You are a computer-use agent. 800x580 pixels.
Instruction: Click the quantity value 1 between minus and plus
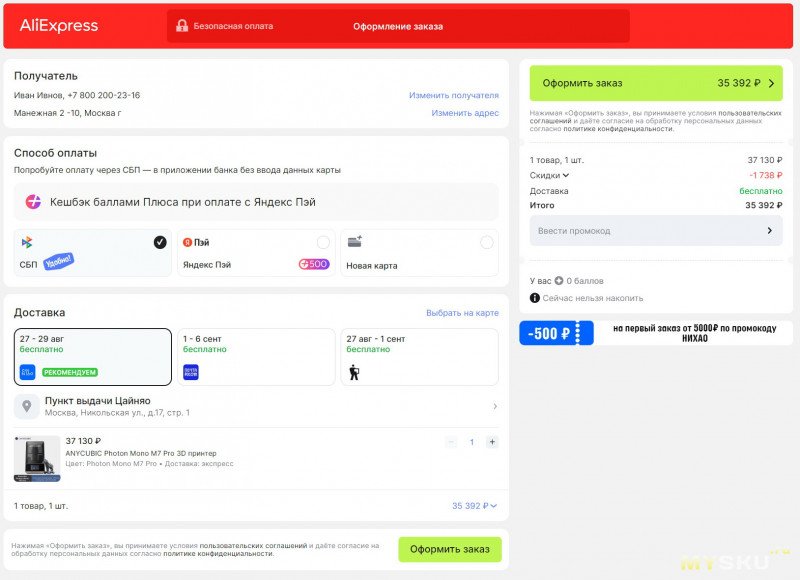tap(472, 442)
